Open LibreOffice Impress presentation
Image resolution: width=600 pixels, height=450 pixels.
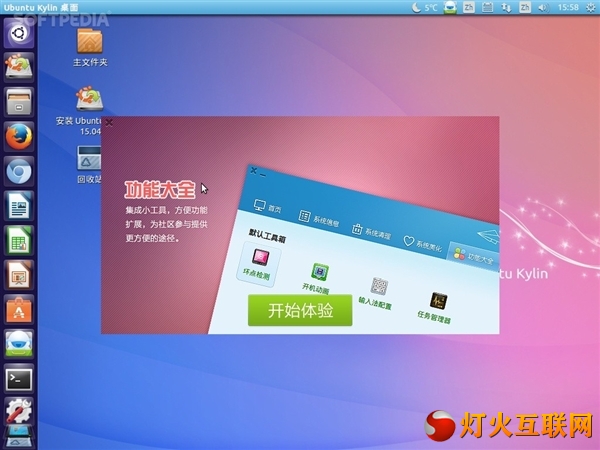pos(19,275)
